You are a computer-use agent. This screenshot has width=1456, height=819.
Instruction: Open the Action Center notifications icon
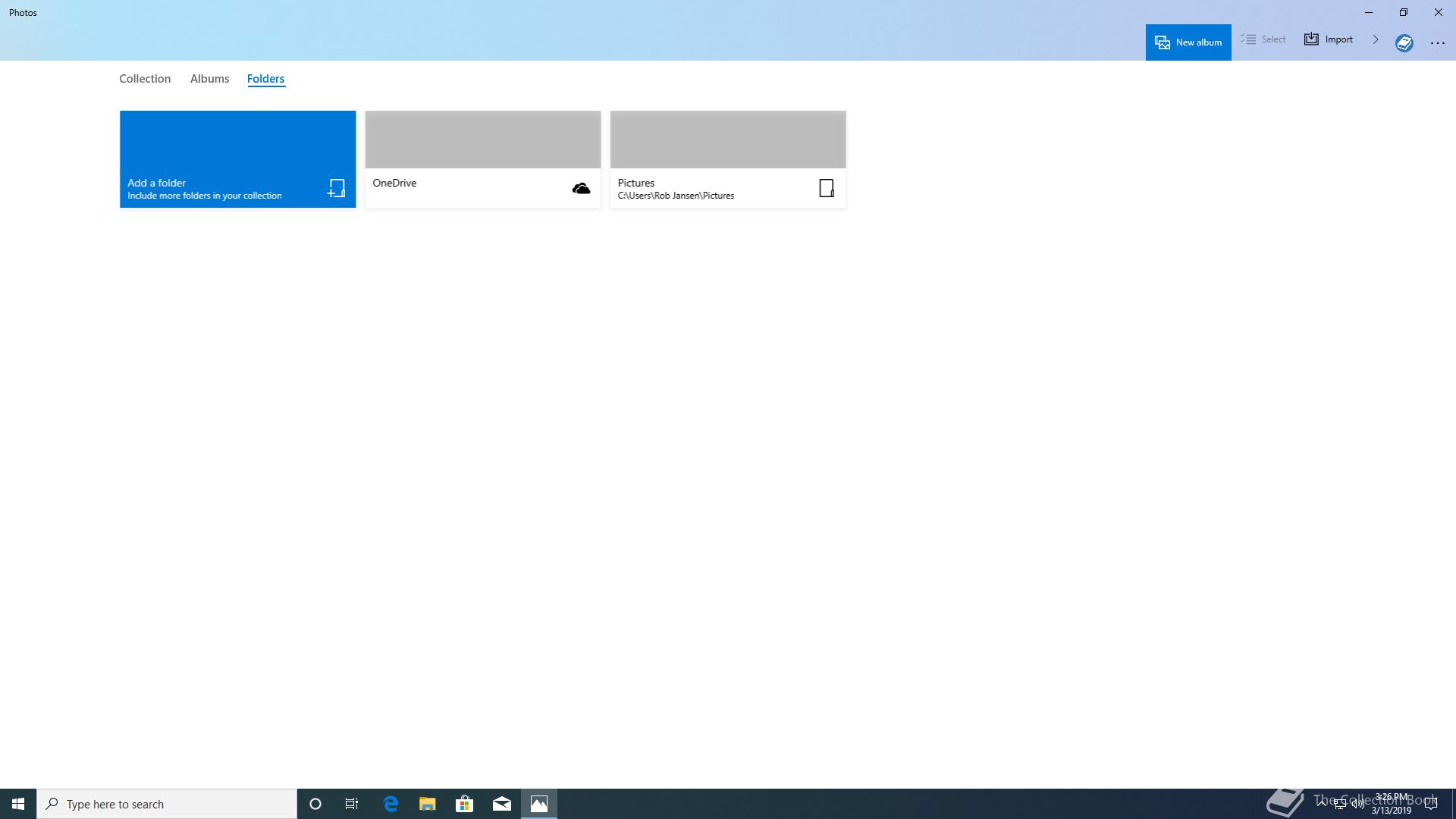(1431, 804)
